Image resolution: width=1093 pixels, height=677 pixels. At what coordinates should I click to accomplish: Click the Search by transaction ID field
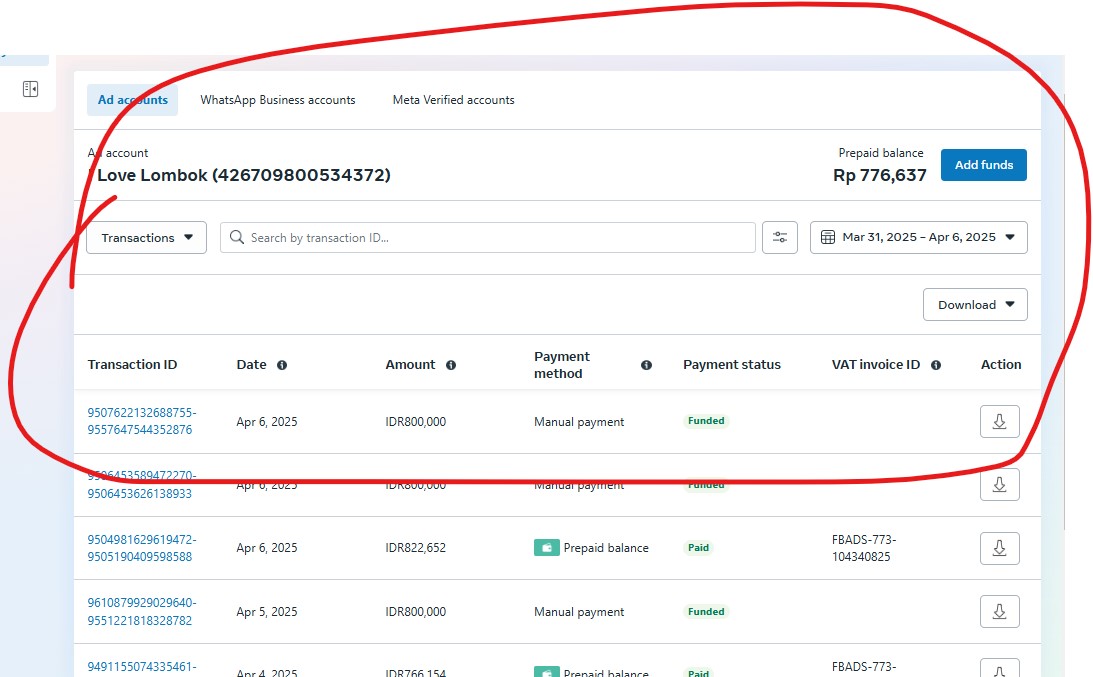coord(488,238)
